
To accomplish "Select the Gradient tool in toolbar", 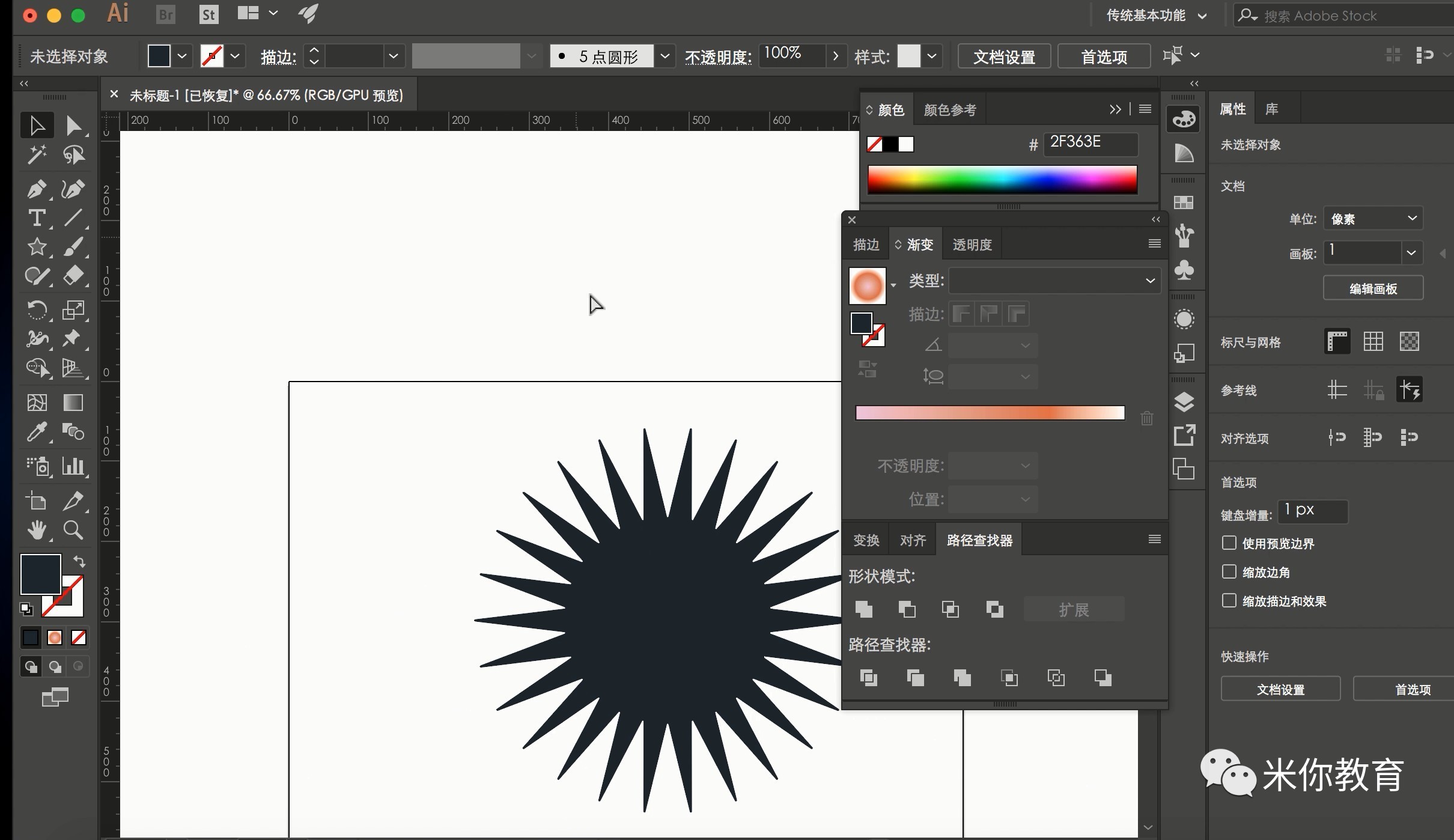I will [x=73, y=403].
